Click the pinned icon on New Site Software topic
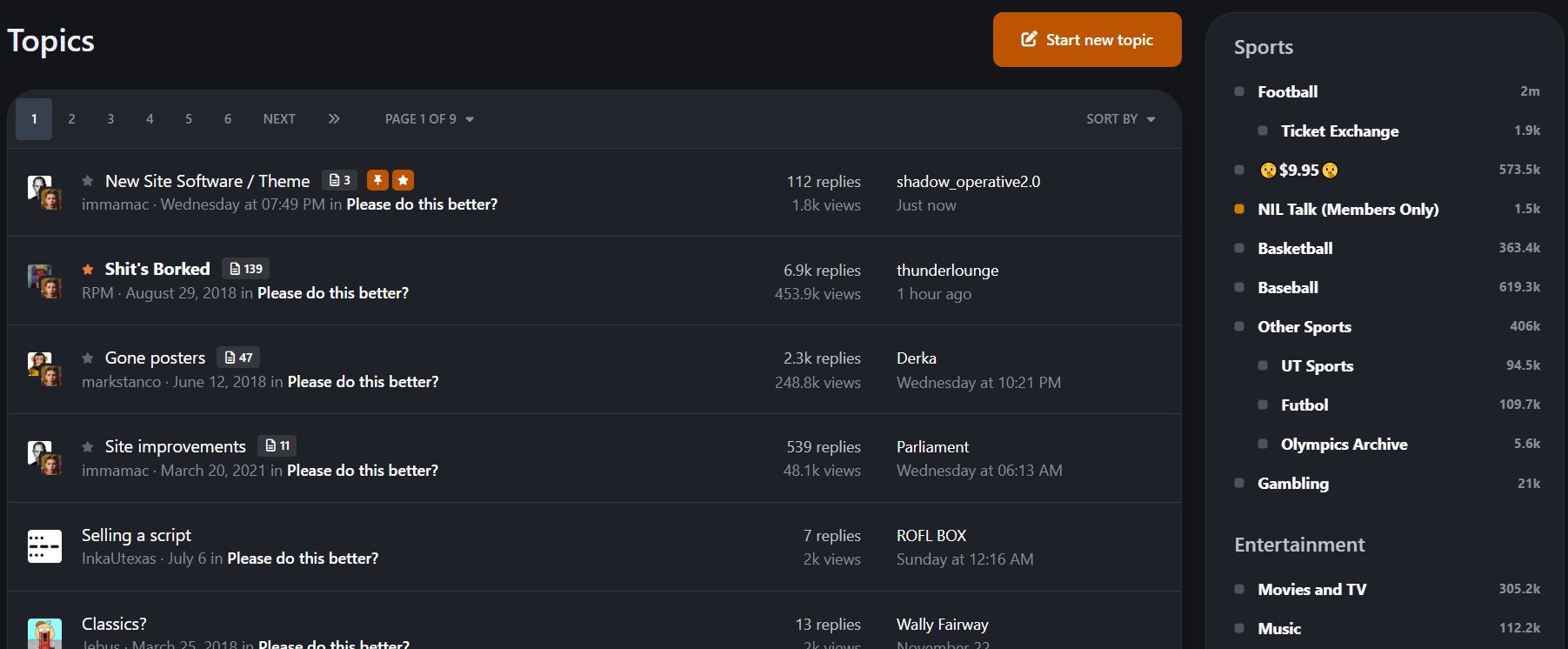Viewport: 1568px width, 649px height. pyautogui.click(x=377, y=180)
